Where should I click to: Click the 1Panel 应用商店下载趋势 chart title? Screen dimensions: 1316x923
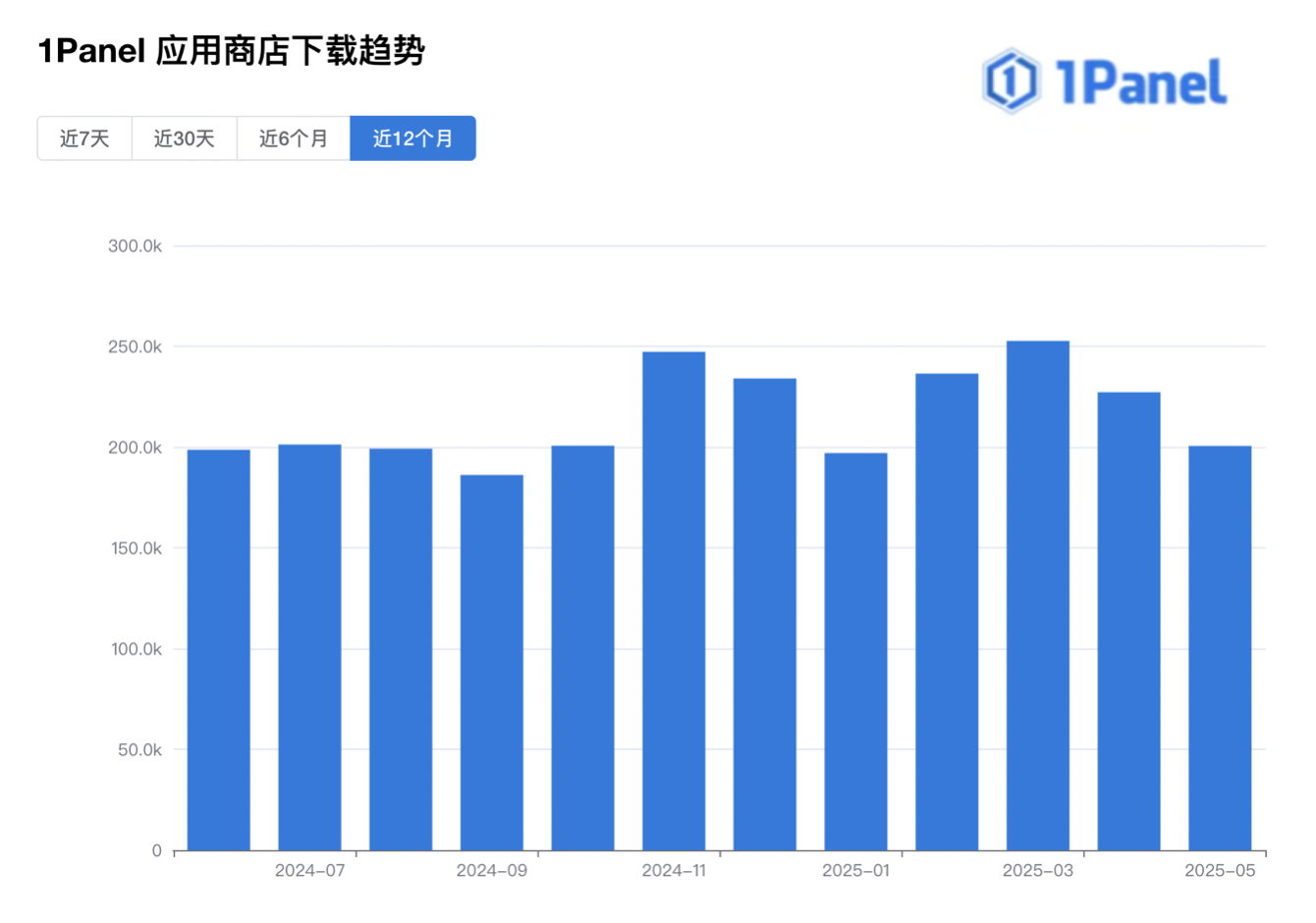coord(231,51)
